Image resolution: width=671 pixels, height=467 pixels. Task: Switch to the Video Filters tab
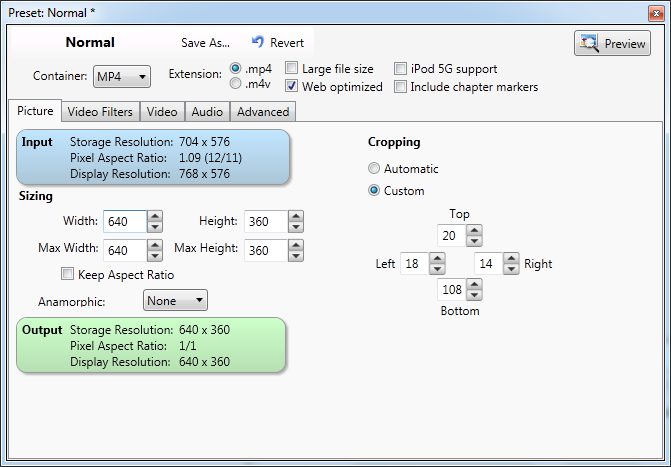point(100,112)
